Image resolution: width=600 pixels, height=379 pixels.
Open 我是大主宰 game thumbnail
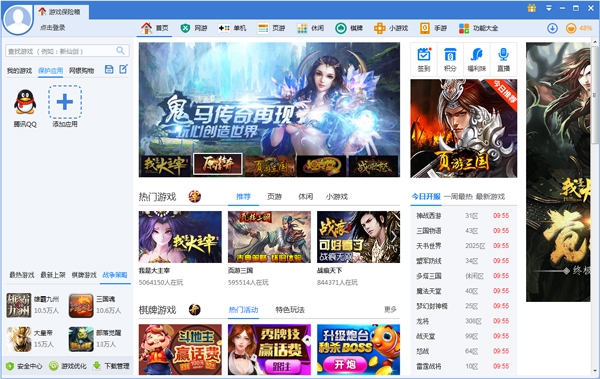click(x=180, y=237)
